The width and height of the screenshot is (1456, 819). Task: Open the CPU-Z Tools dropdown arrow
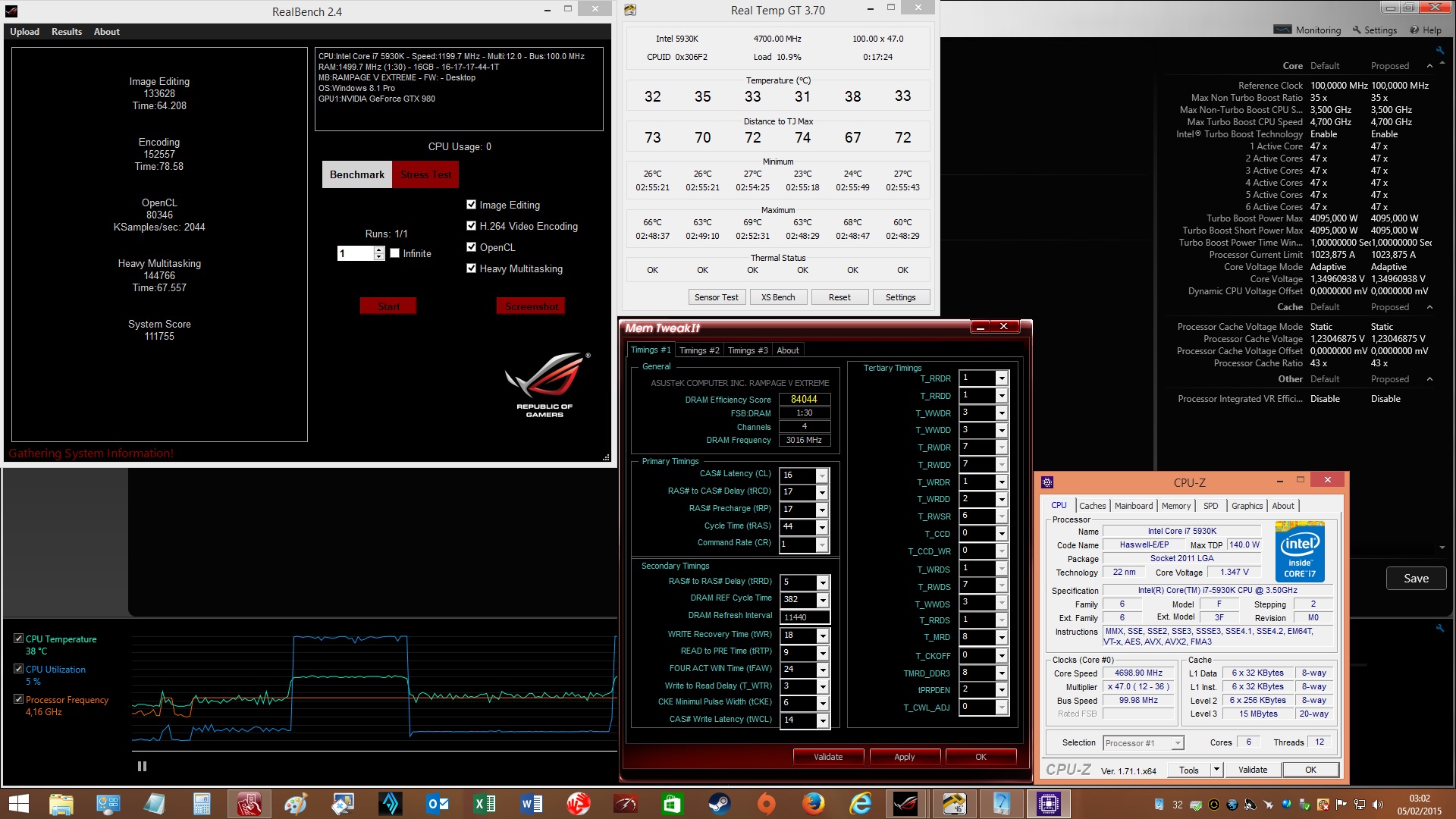point(1217,770)
